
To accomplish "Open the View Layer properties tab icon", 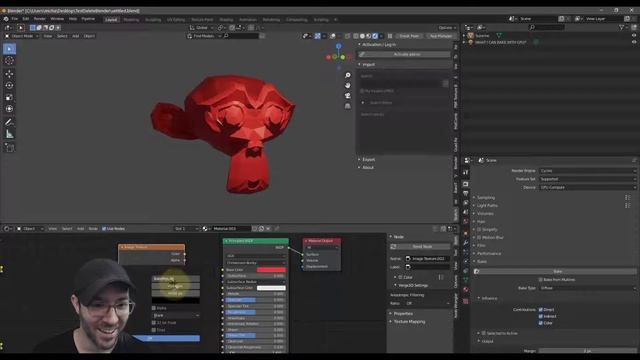I will (466, 203).
